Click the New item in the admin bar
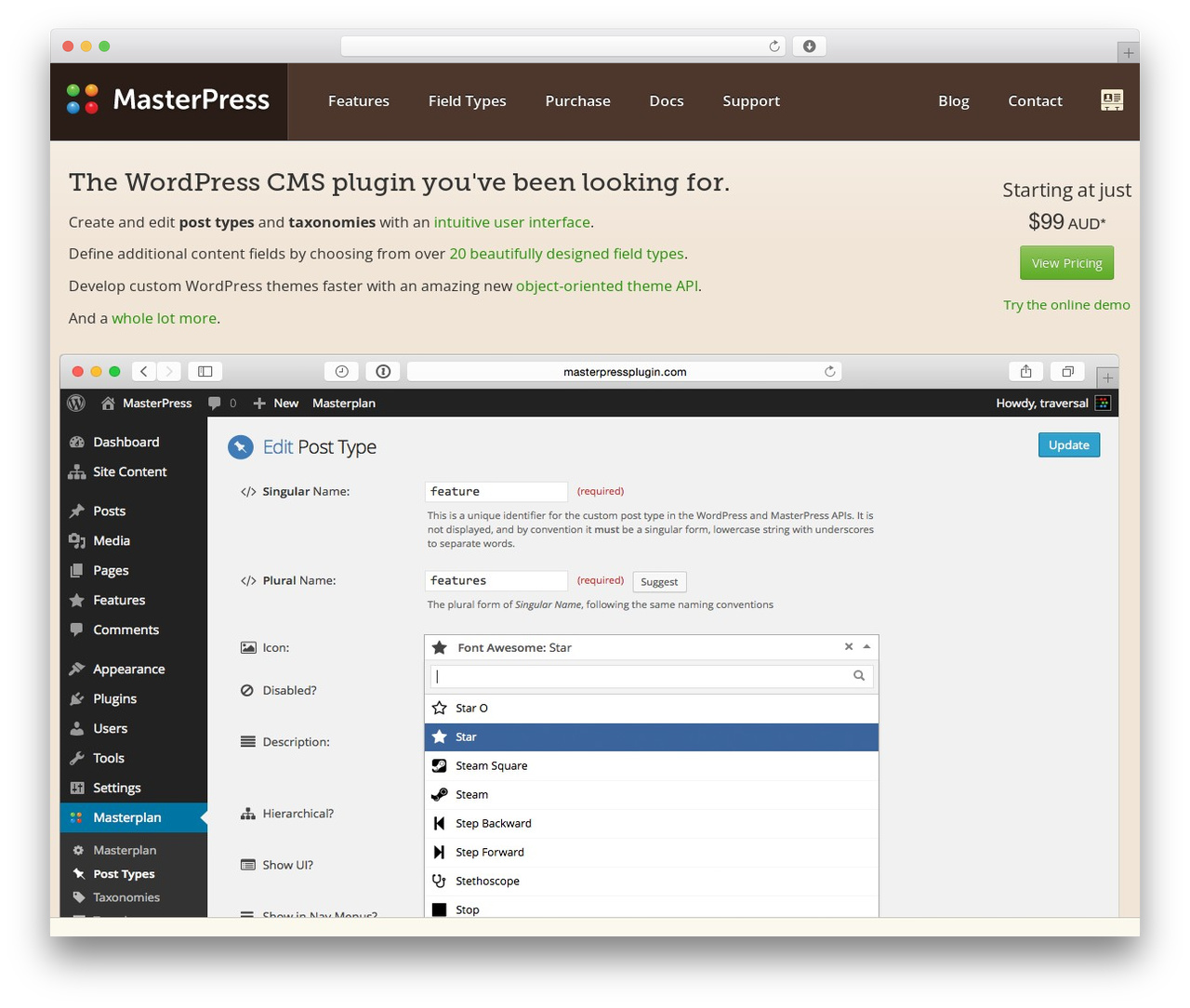1190x1008 pixels. pyautogui.click(x=276, y=403)
